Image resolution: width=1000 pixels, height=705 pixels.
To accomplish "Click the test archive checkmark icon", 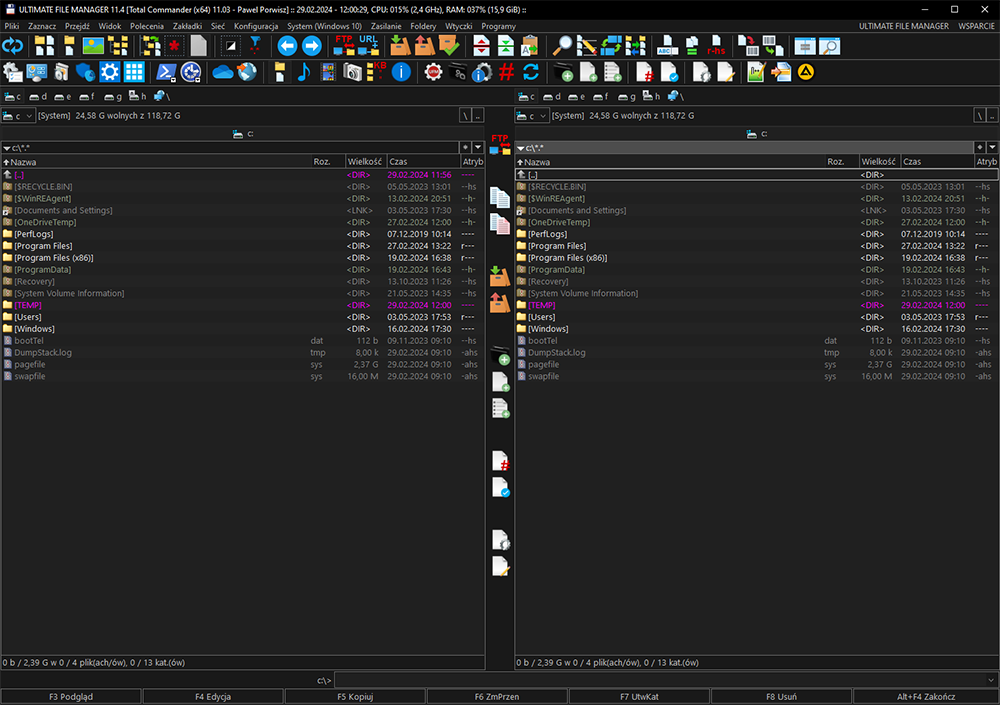I will point(448,46).
